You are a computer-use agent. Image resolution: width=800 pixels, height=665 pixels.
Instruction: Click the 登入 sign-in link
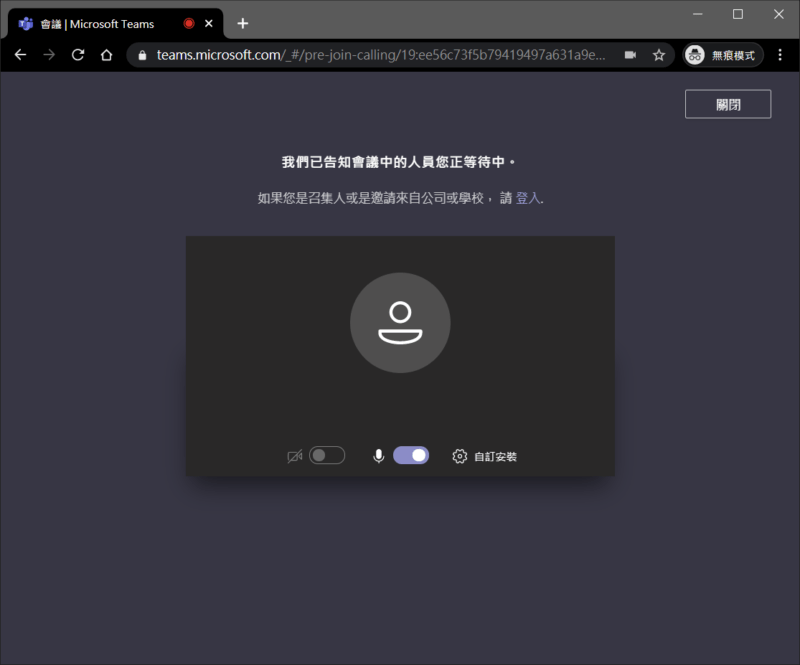527,198
